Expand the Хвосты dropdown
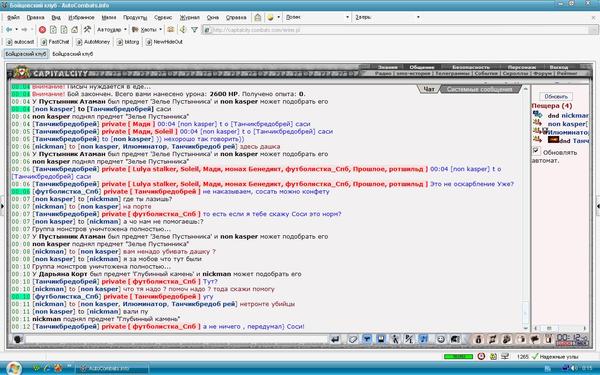 coord(160,29)
